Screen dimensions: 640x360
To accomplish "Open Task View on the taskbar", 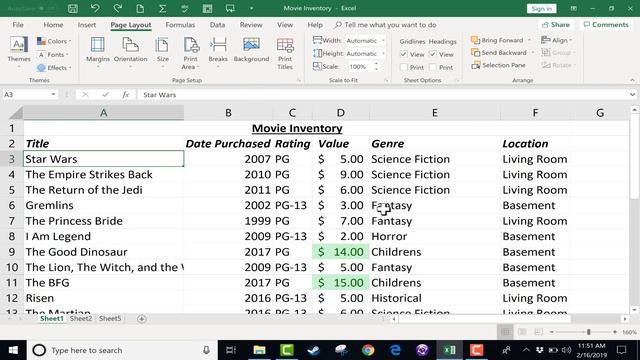I will (231, 350).
